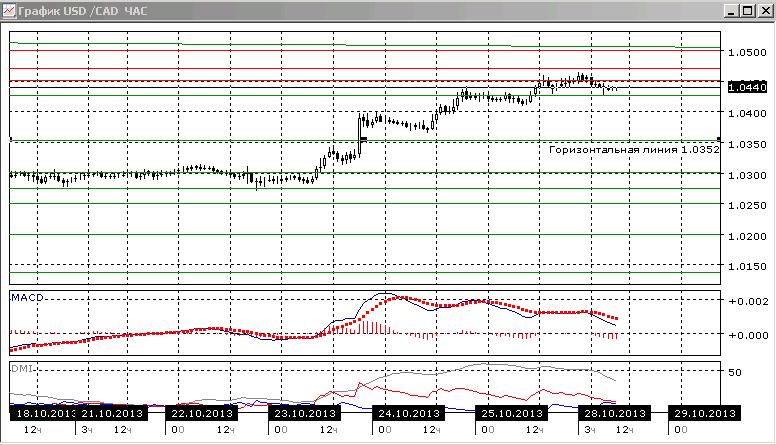Click the chart icon in the title bar
Screen dimensions: 776x445
pos(9,10)
